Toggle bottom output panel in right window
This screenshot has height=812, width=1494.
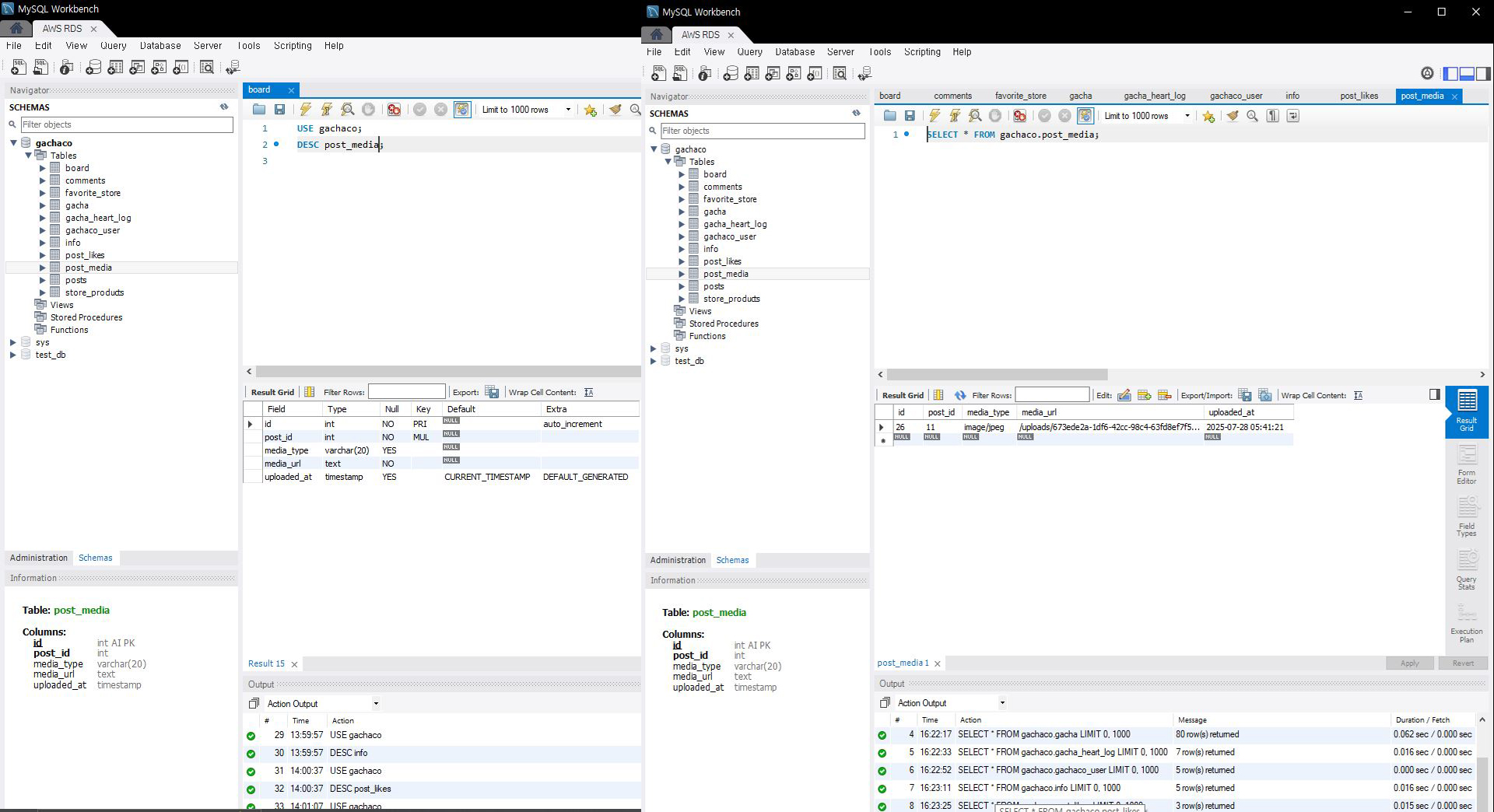click(1468, 74)
